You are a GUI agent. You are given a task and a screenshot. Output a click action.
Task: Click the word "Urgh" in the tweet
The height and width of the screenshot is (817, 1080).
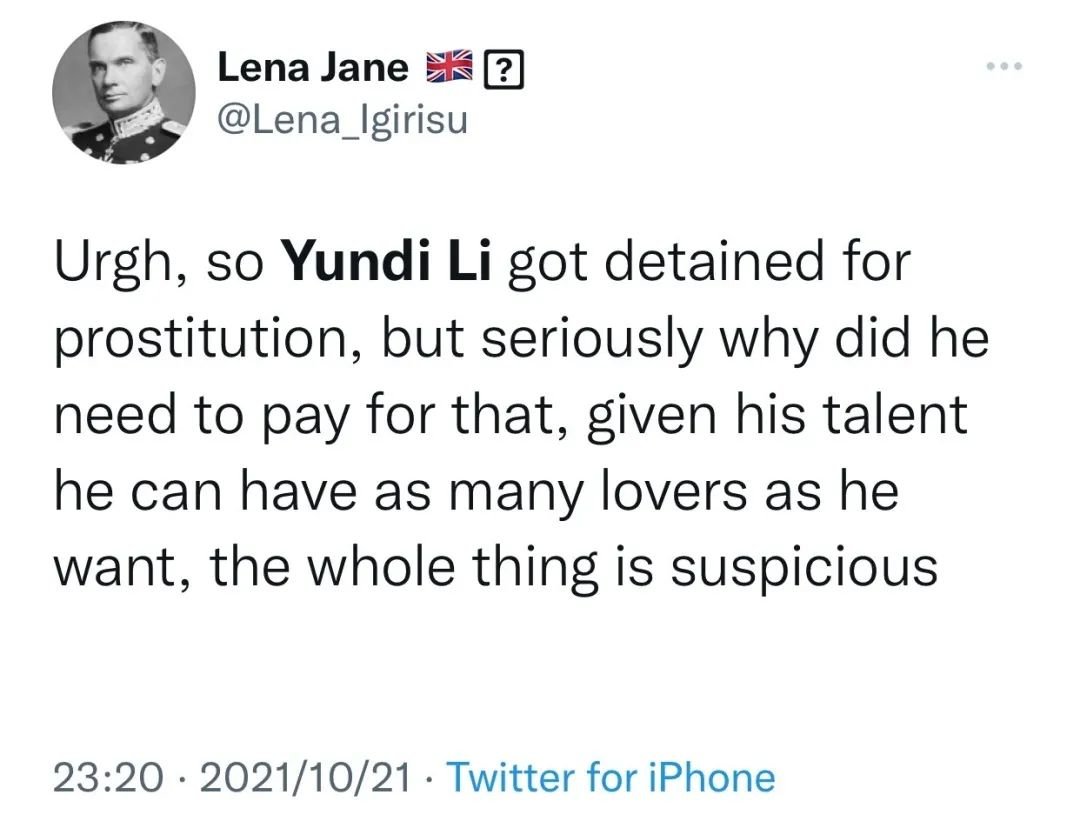click(113, 263)
